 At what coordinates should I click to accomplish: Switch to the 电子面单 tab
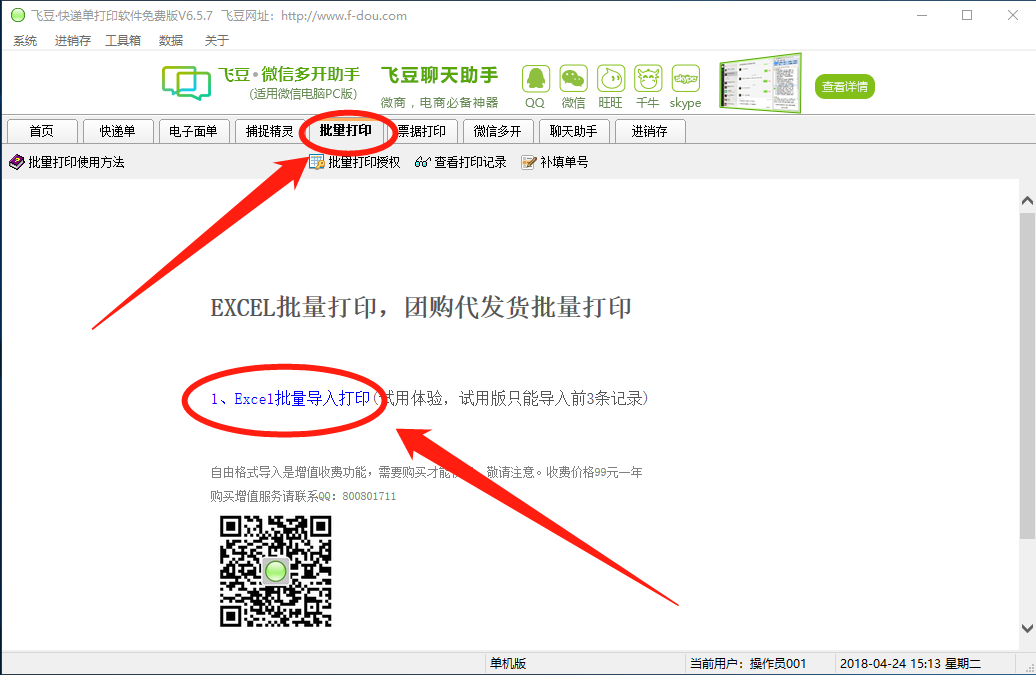click(x=194, y=131)
